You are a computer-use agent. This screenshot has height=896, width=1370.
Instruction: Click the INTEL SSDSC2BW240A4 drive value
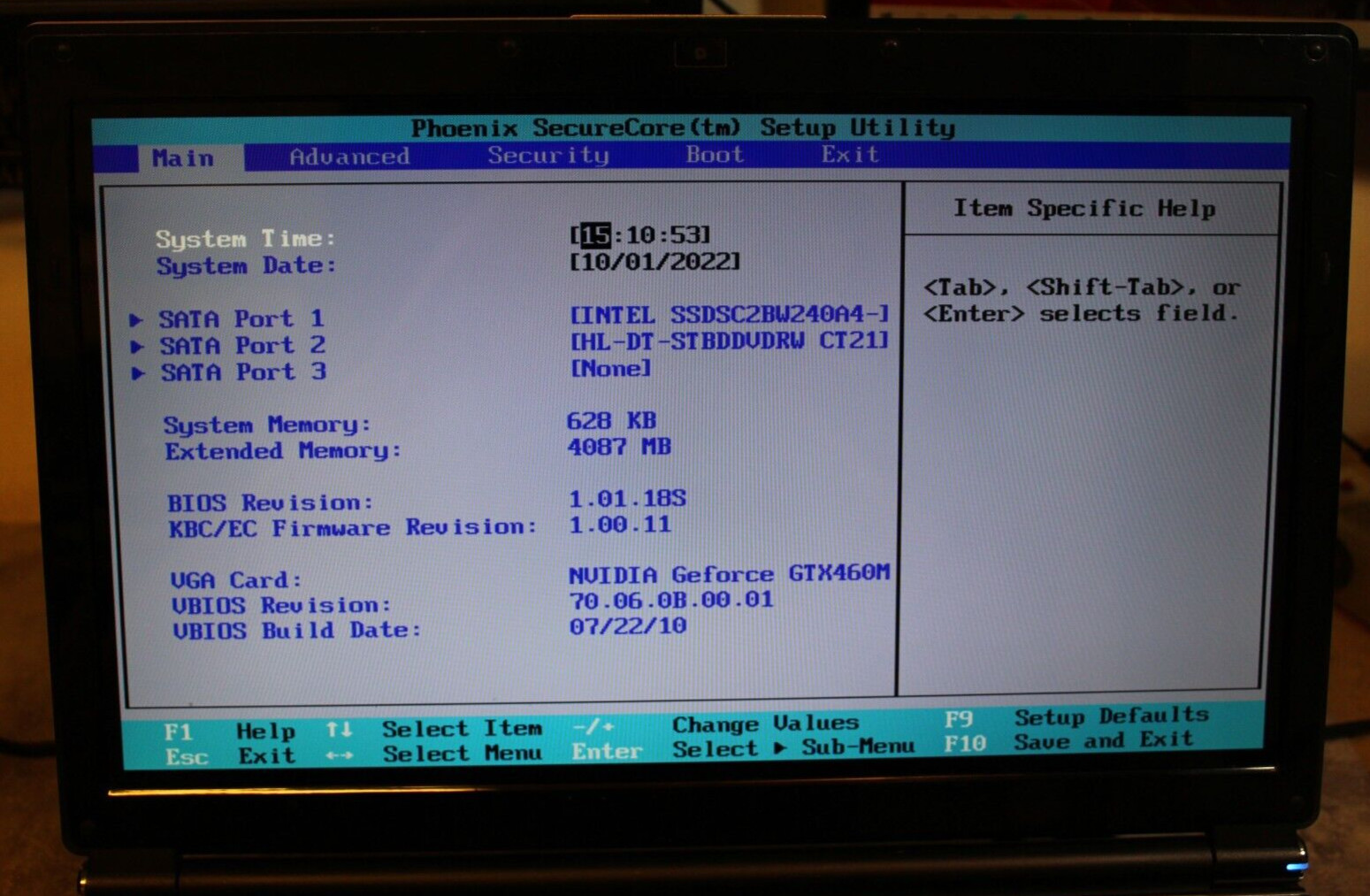[x=730, y=314]
